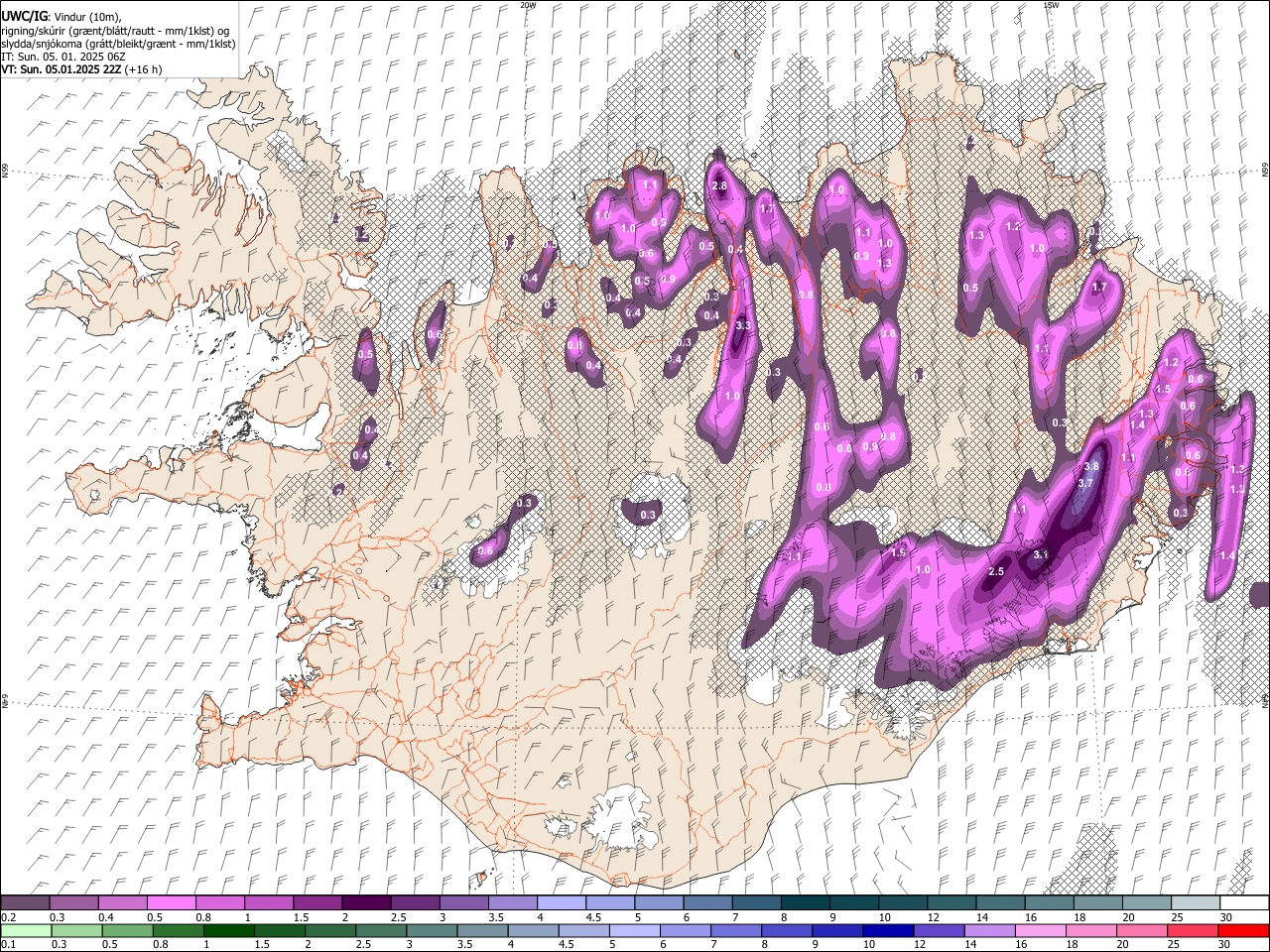Click the 0.2 label of the snow scale
Viewport: 1270px width, 952px height.
8,917
